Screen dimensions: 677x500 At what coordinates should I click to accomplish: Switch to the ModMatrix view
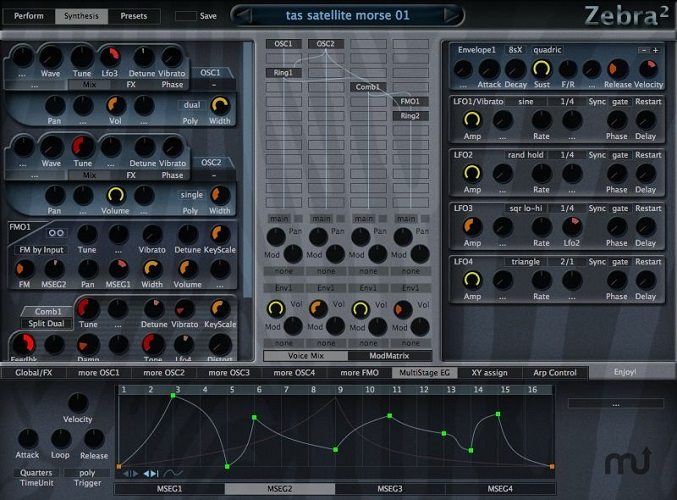pyautogui.click(x=390, y=355)
